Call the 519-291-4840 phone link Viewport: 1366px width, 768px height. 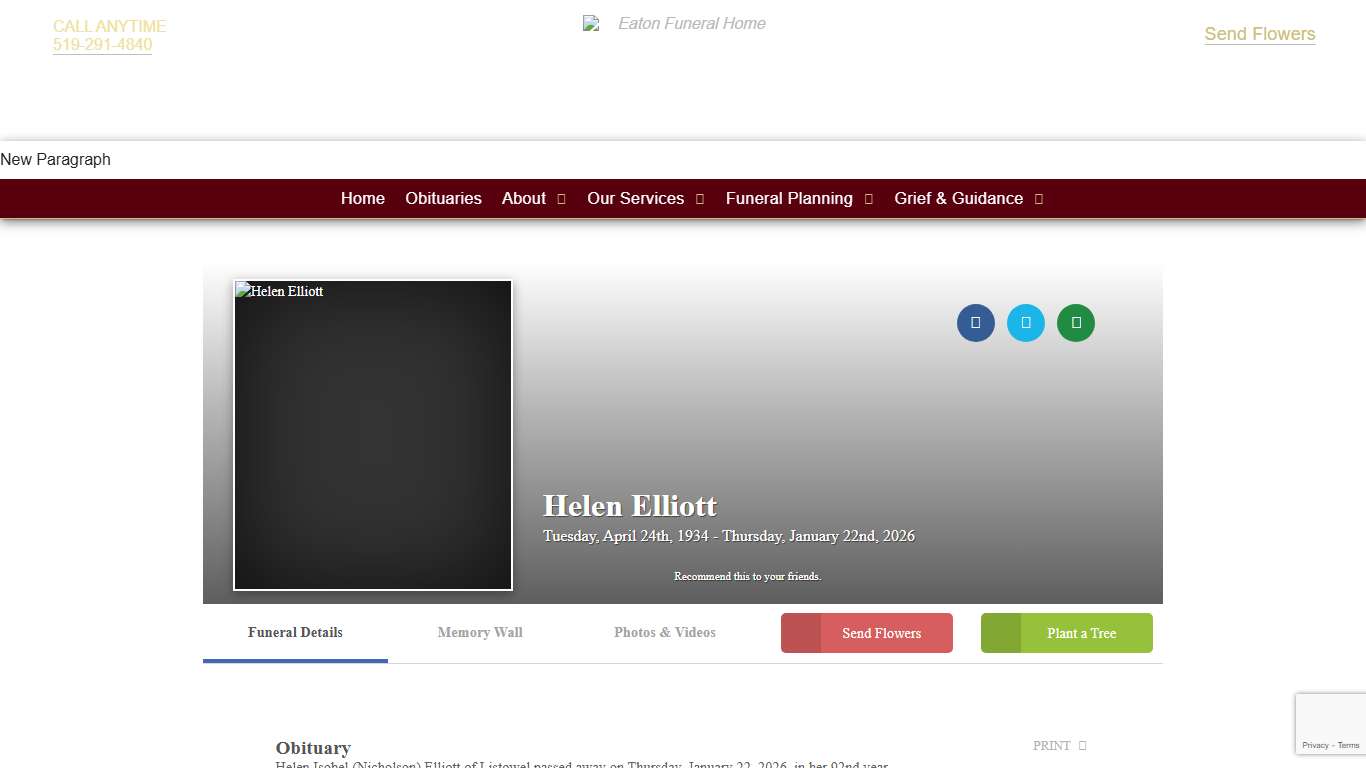point(102,44)
